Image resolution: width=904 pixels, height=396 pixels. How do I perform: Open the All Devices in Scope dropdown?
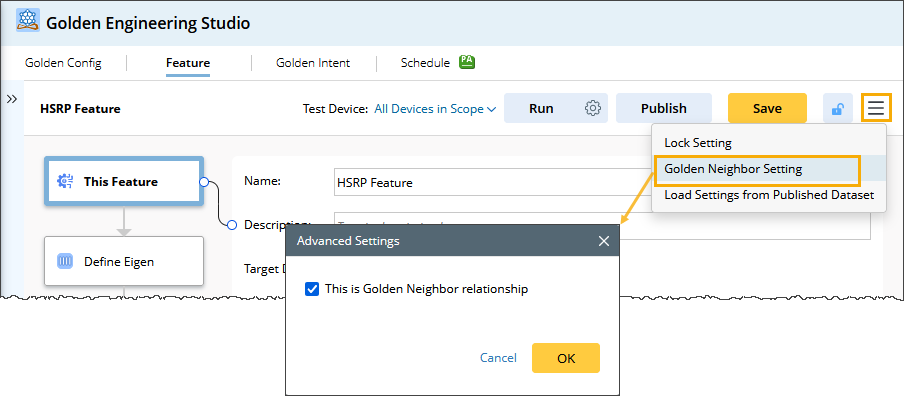tap(435, 109)
